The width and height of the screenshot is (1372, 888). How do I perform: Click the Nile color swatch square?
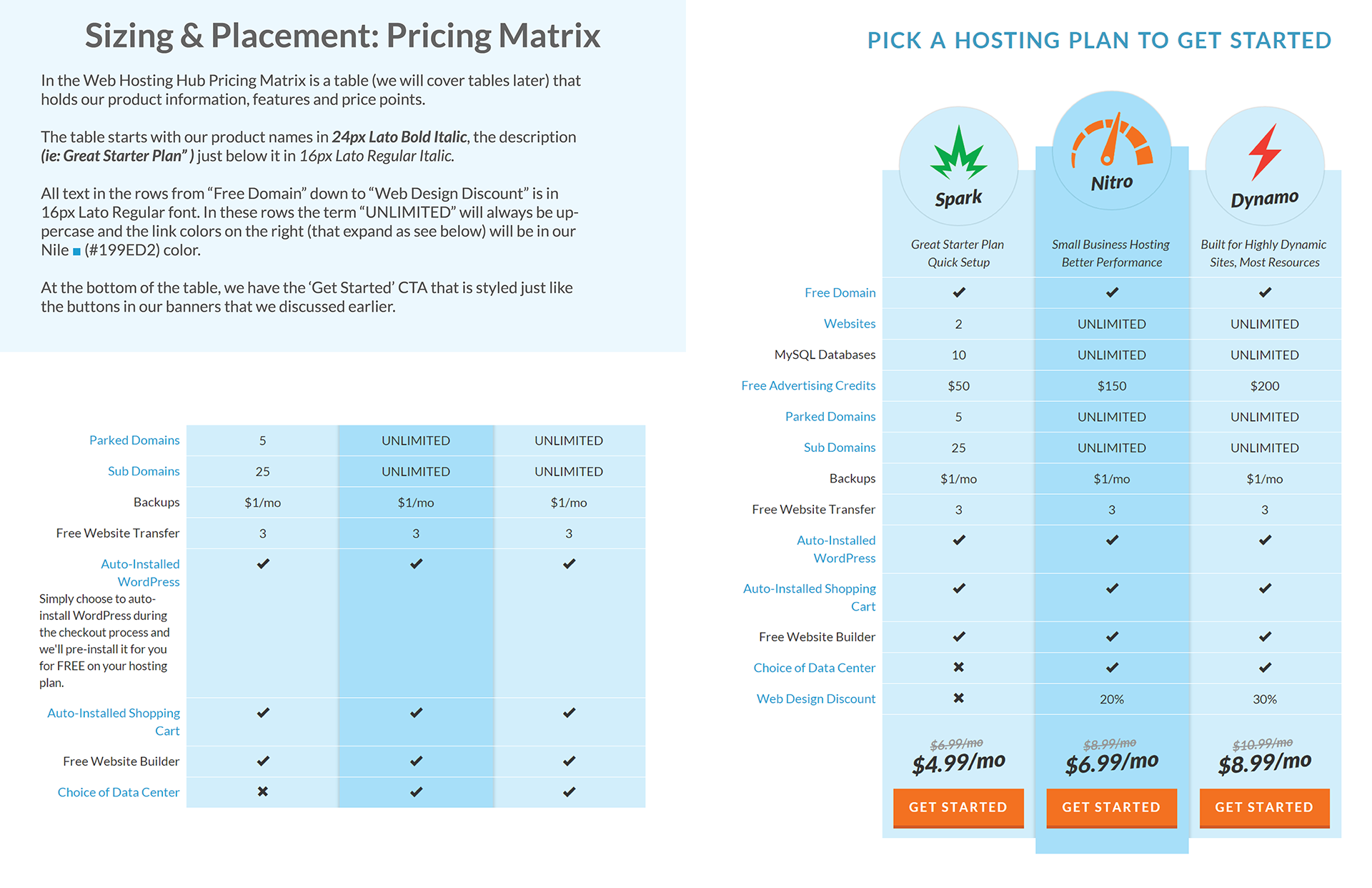[x=76, y=252]
